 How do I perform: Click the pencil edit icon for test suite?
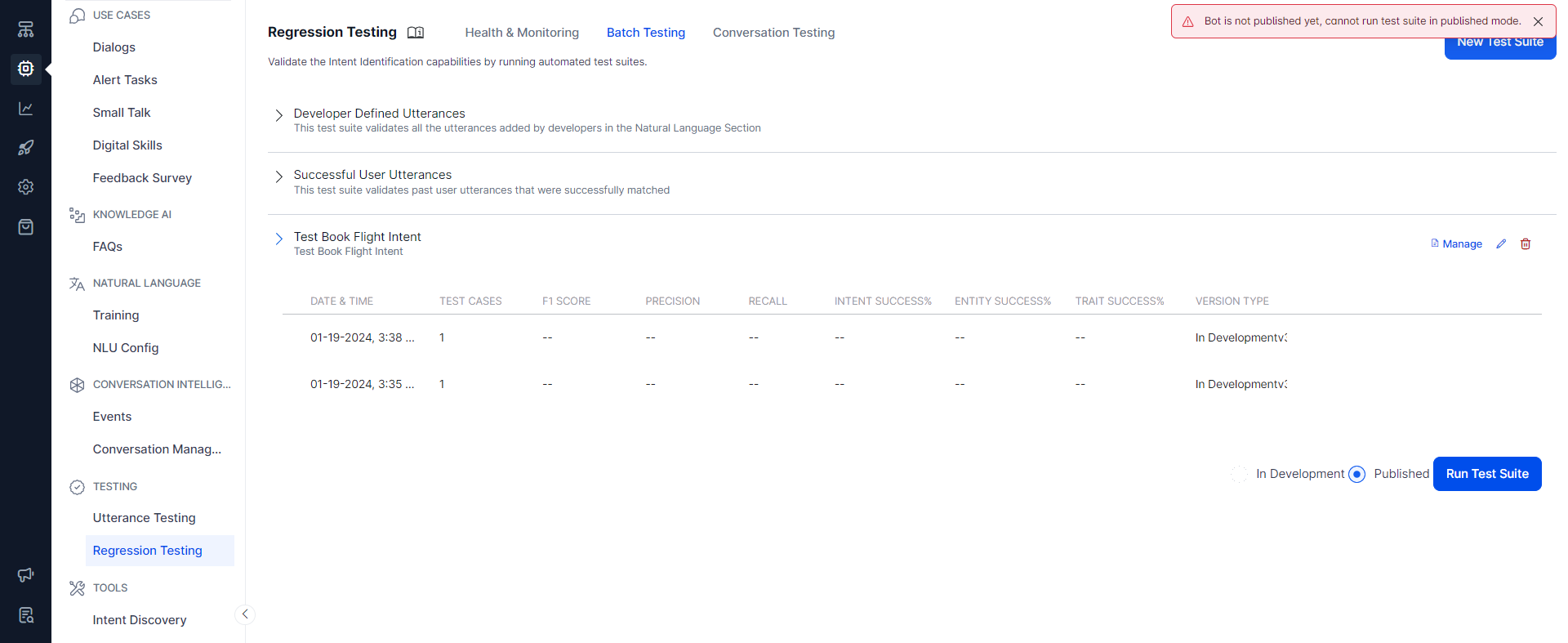[x=1501, y=244]
